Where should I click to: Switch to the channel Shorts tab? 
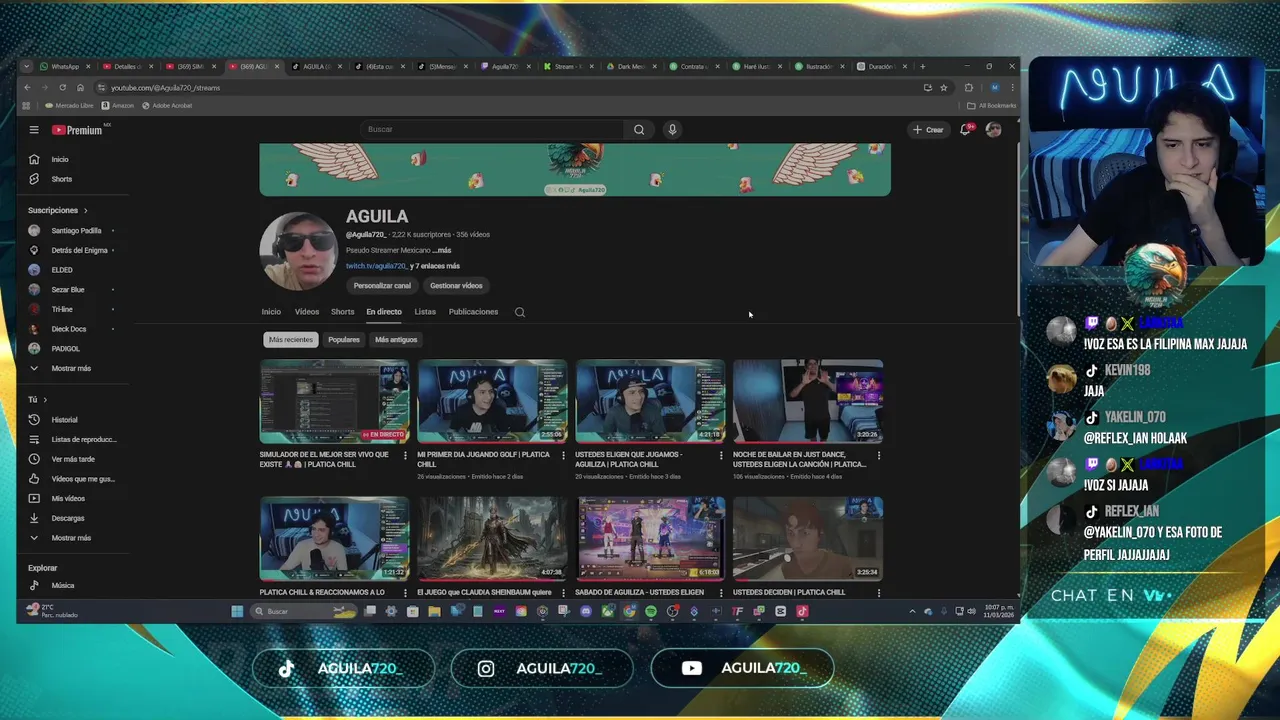coord(343,312)
